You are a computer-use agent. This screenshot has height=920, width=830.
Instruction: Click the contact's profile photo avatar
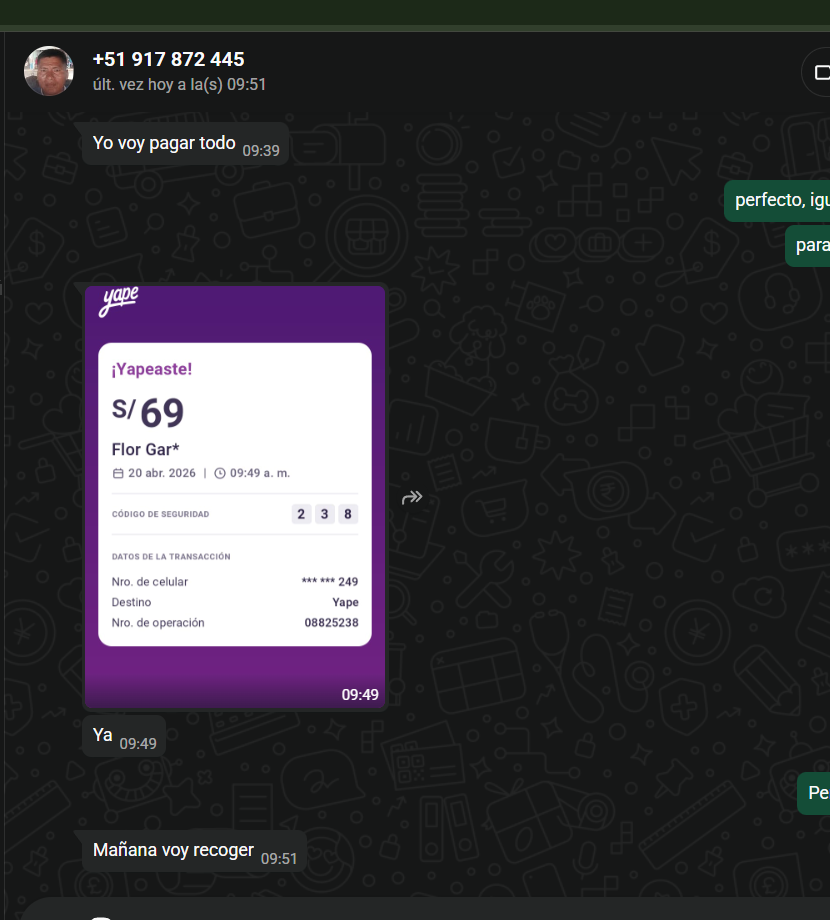49,71
